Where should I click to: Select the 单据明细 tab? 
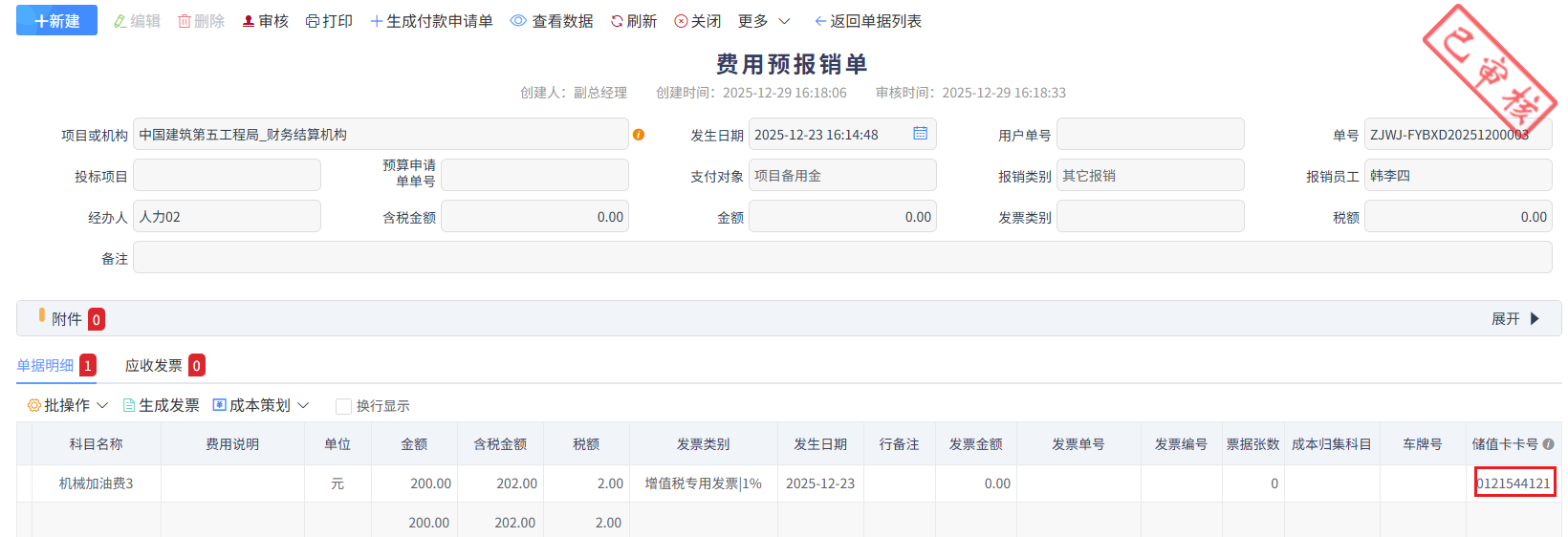pyautogui.click(x=46, y=366)
